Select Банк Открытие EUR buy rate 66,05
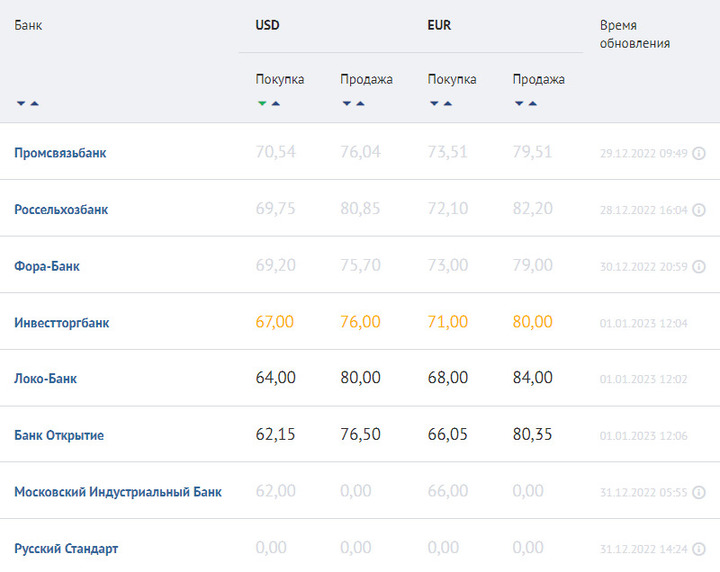 (448, 434)
